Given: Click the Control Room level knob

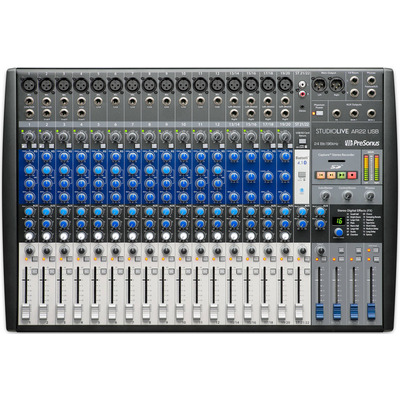Looking at the screenshot, I should pyautogui.click(x=347, y=196).
